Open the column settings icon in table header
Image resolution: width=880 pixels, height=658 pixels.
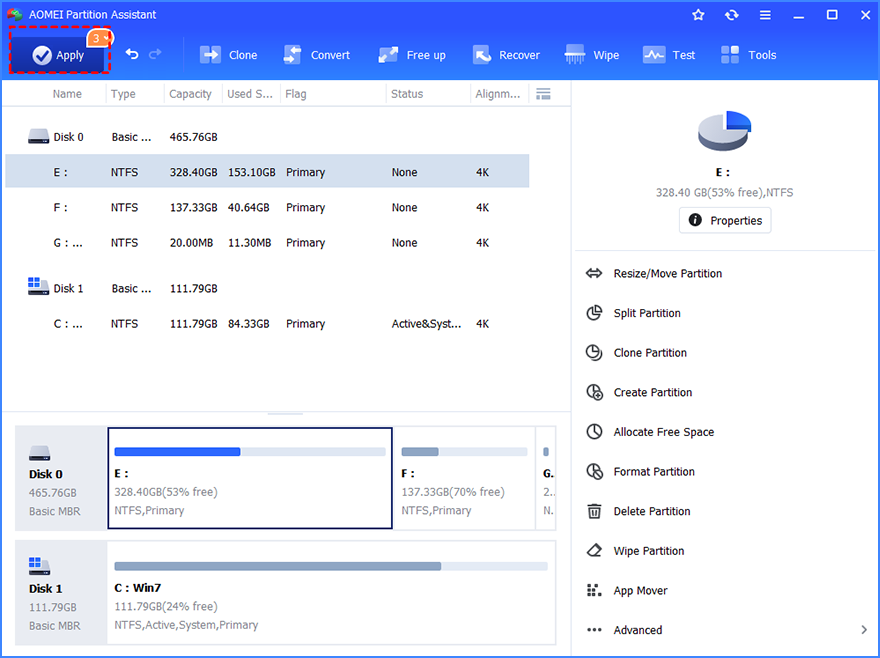click(x=543, y=94)
